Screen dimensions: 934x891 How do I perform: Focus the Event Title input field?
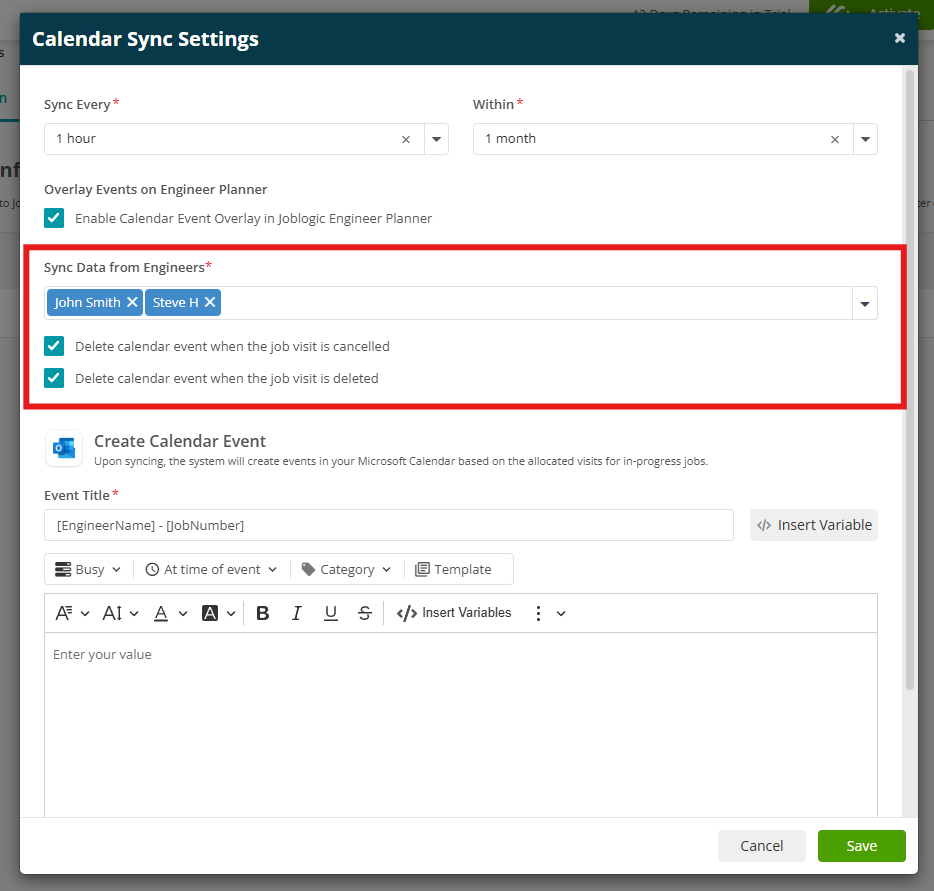[x=388, y=525]
